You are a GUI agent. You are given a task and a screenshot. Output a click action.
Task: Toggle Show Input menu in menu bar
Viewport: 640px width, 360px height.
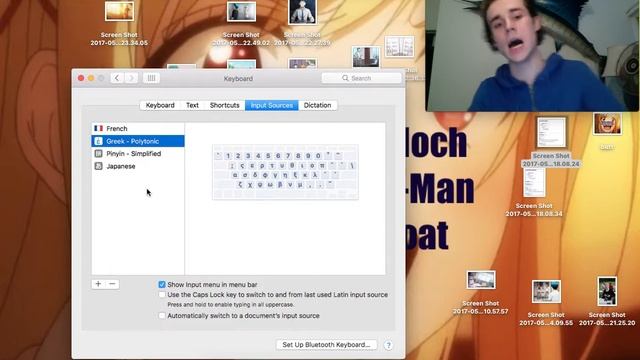click(162, 284)
